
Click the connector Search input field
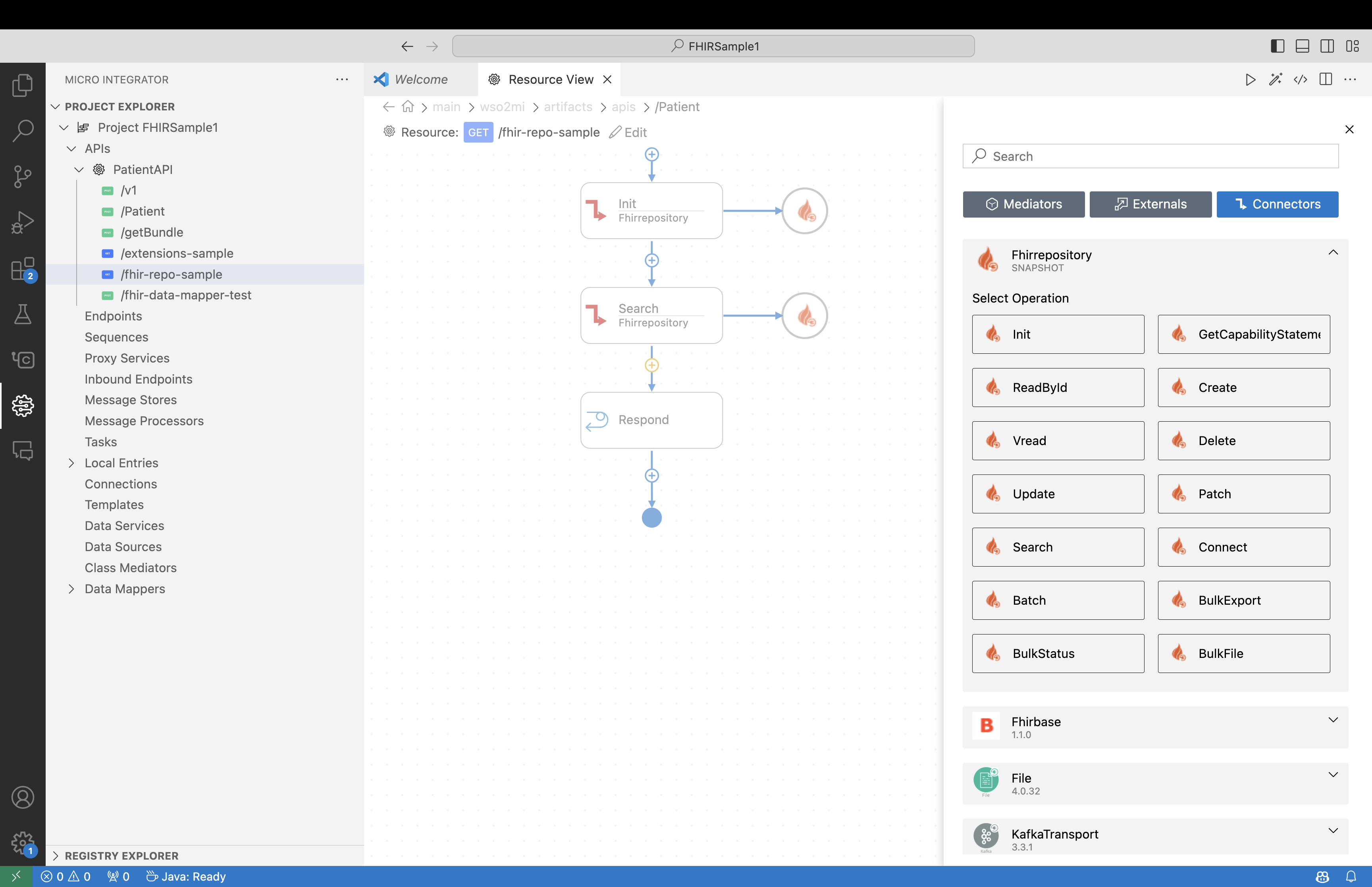(1150, 156)
